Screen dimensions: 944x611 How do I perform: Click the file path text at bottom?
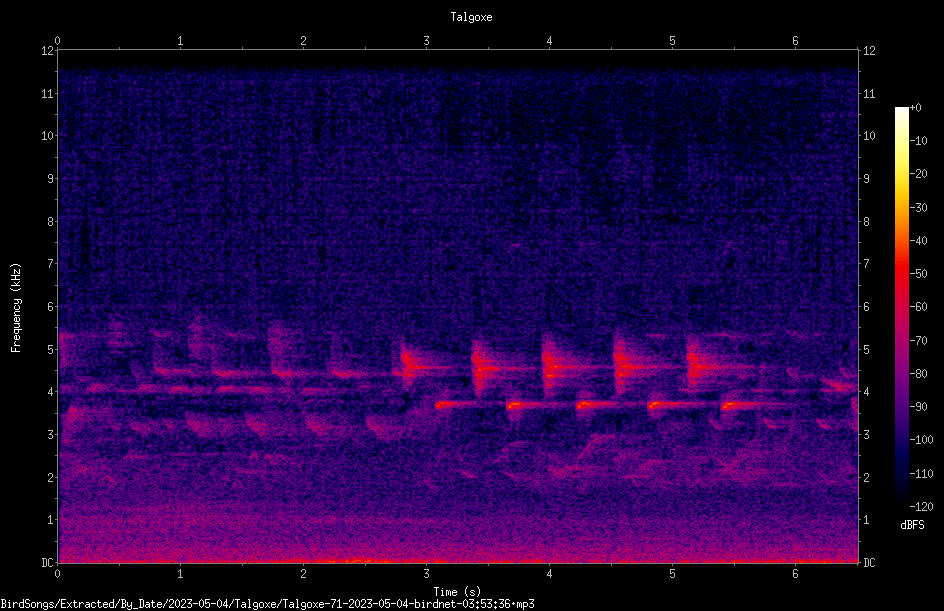point(267,604)
